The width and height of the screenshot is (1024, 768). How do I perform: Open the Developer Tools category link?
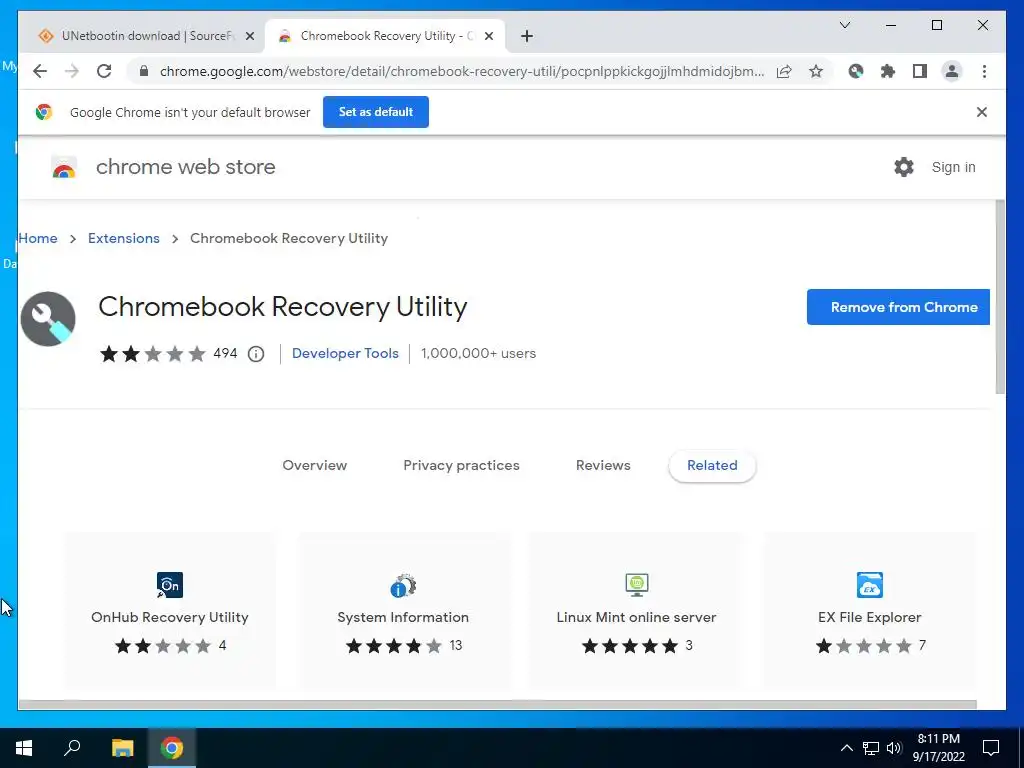coord(345,353)
